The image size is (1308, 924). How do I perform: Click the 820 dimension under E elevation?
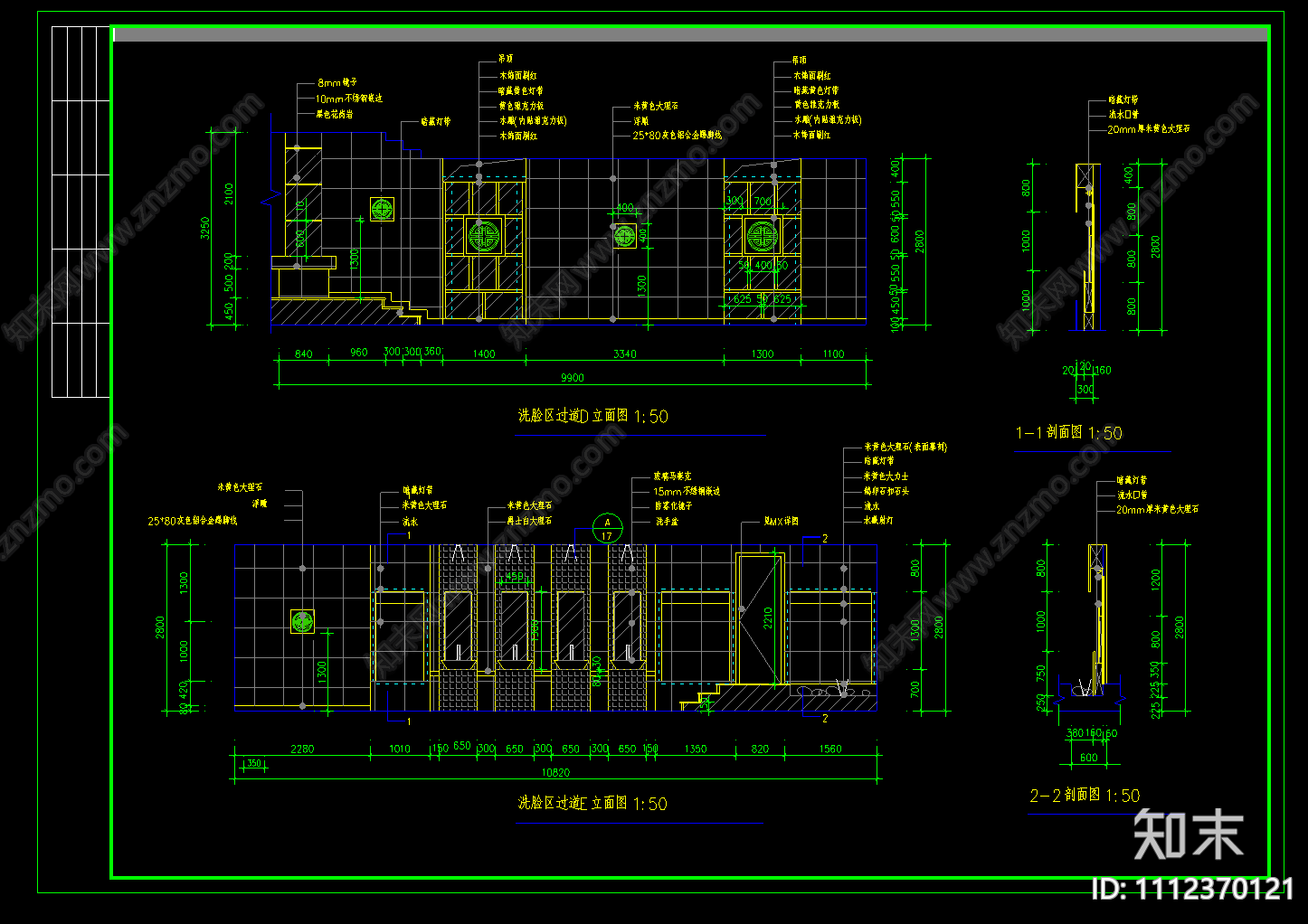click(x=760, y=750)
